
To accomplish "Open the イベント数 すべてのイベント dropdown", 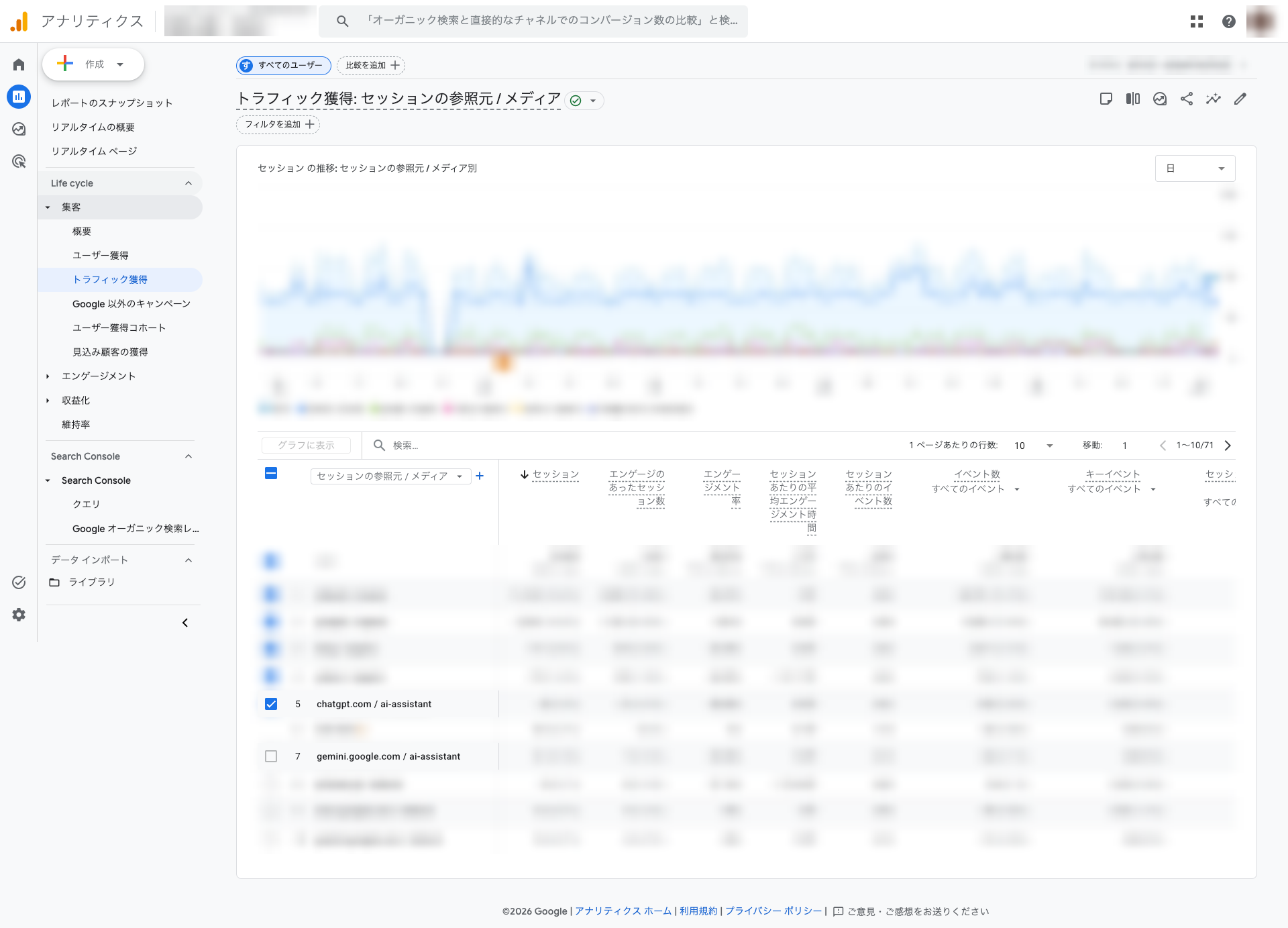I will point(976,489).
